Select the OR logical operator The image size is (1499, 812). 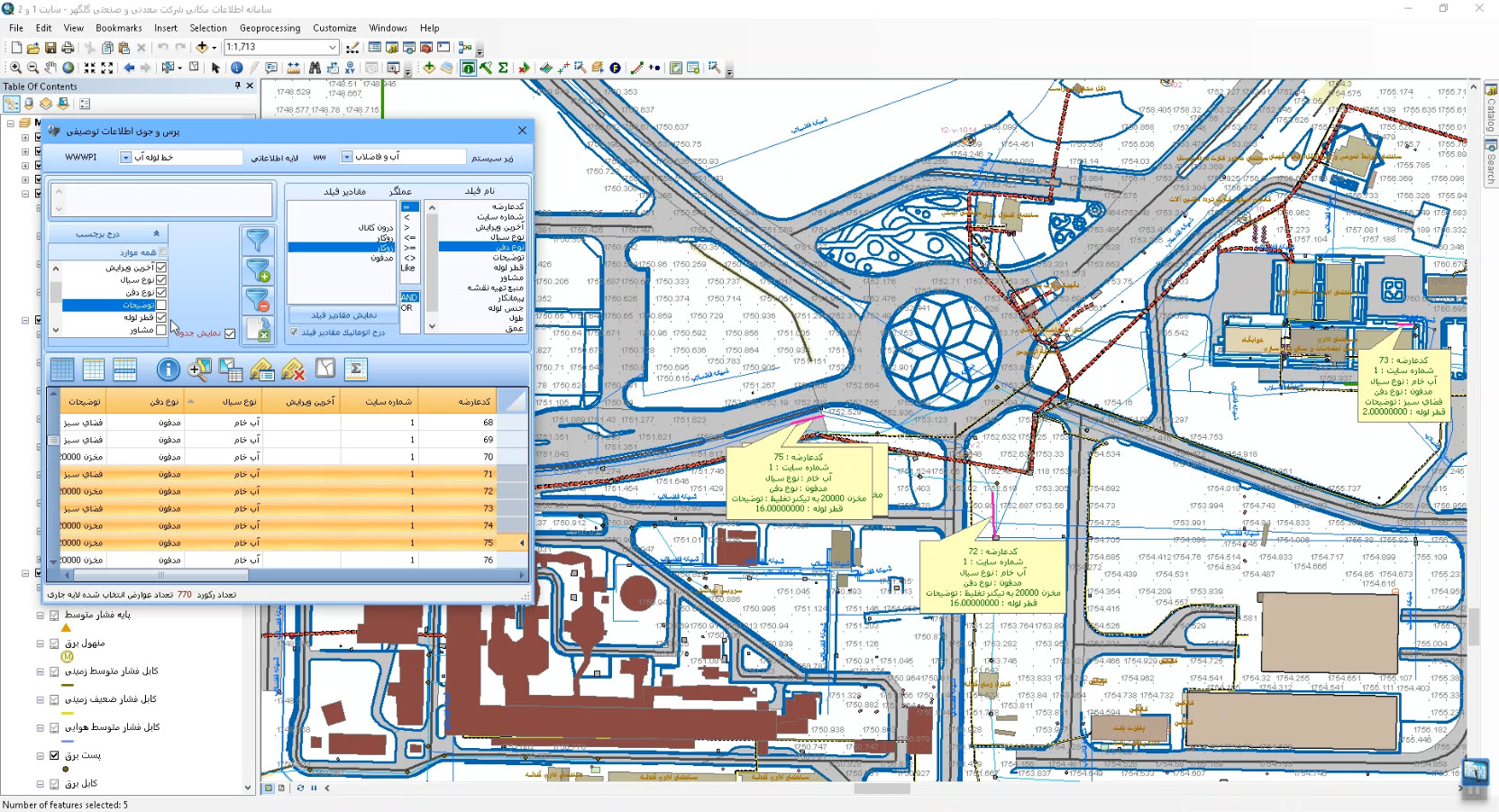[x=407, y=308]
